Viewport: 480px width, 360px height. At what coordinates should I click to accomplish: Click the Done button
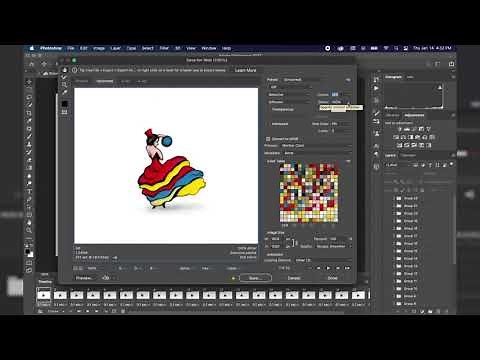coord(333,278)
